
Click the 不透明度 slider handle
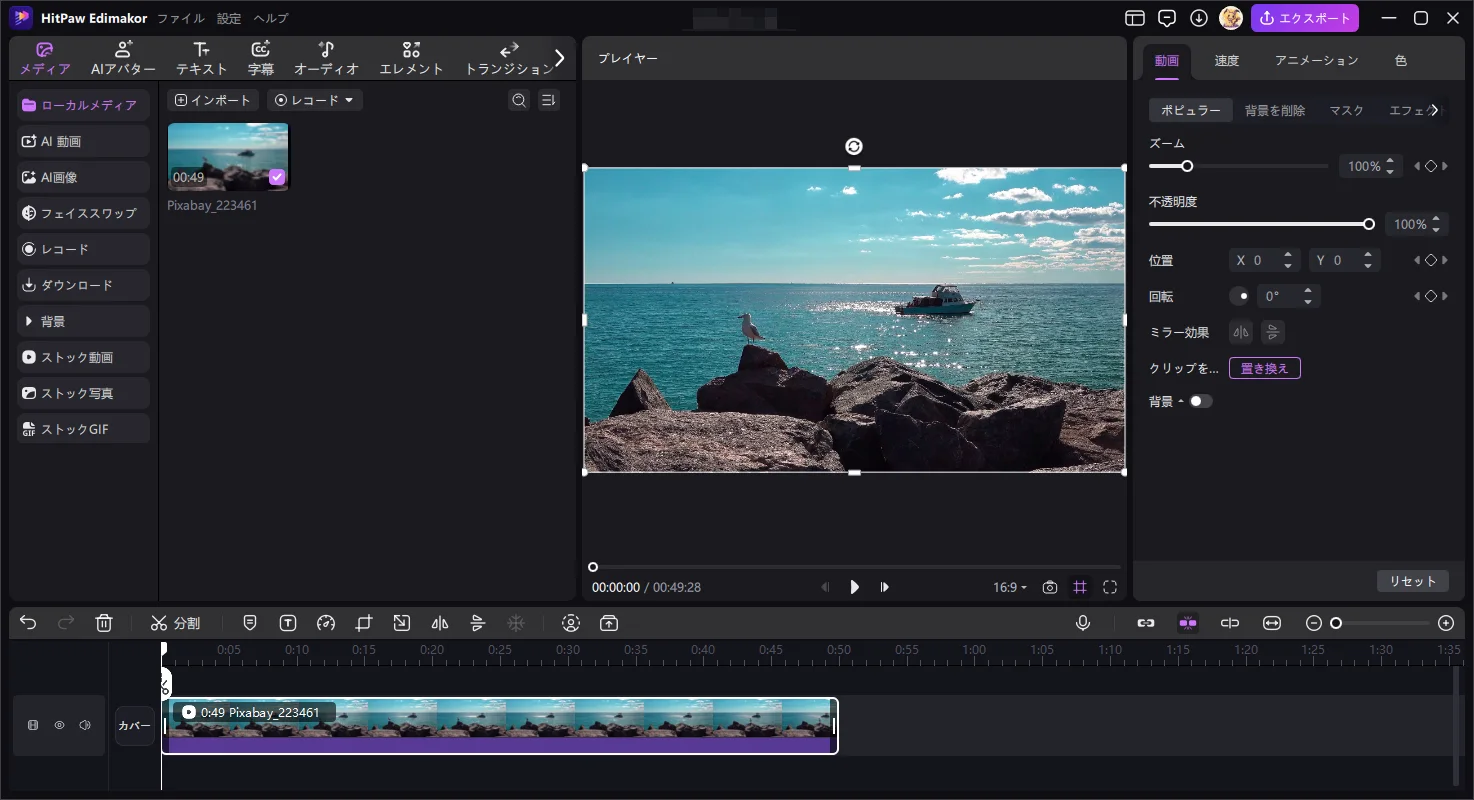coord(1369,224)
